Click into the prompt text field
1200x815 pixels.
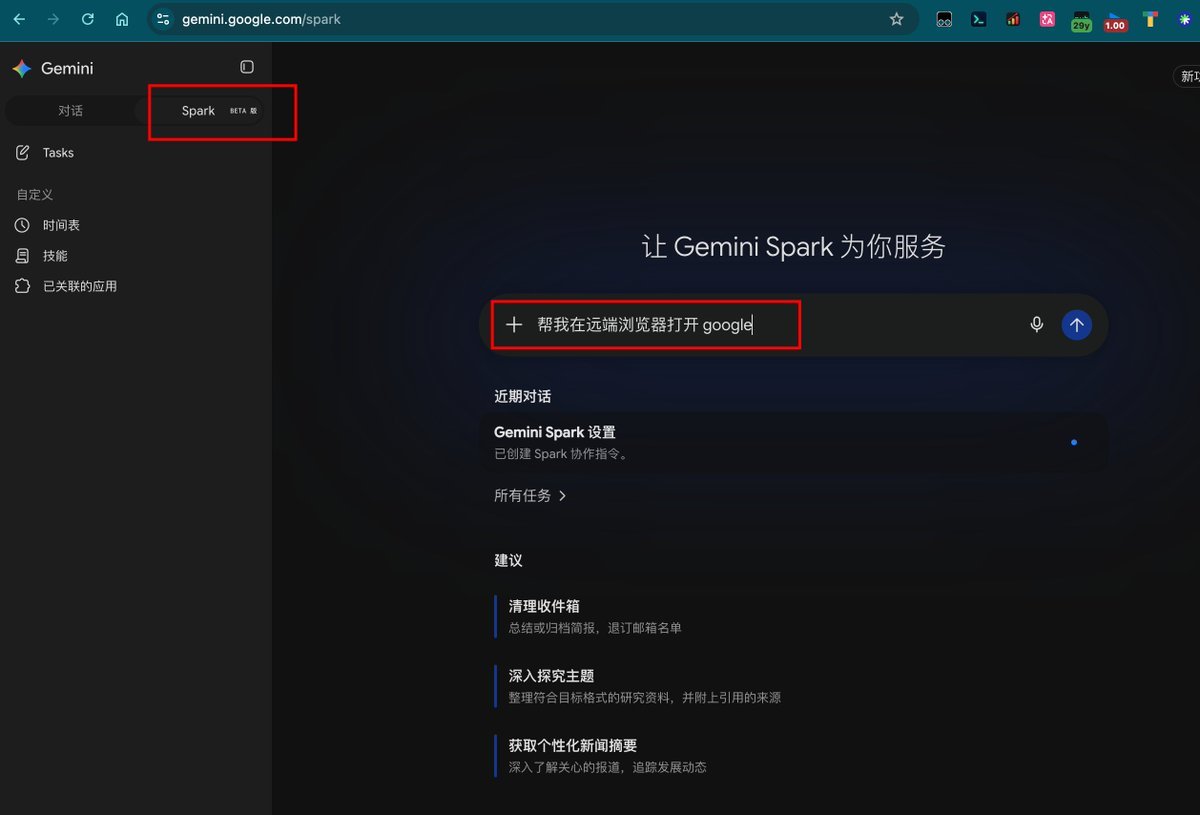(x=774, y=324)
